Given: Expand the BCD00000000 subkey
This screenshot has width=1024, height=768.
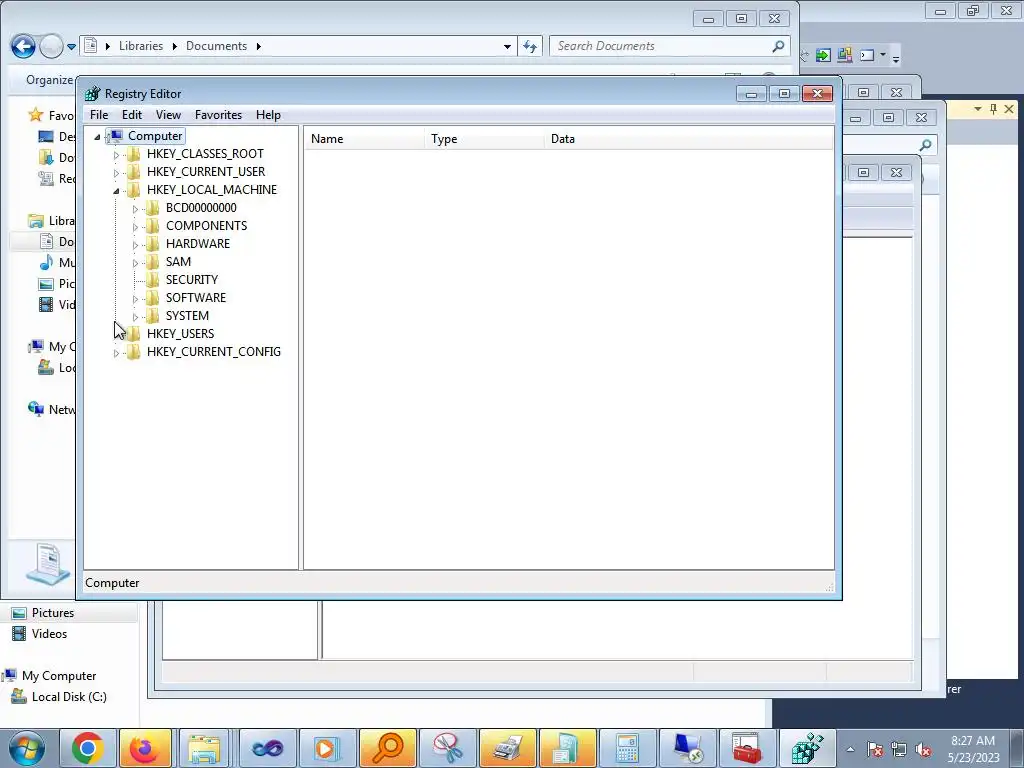Looking at the screenshot, I should [135, 209].
